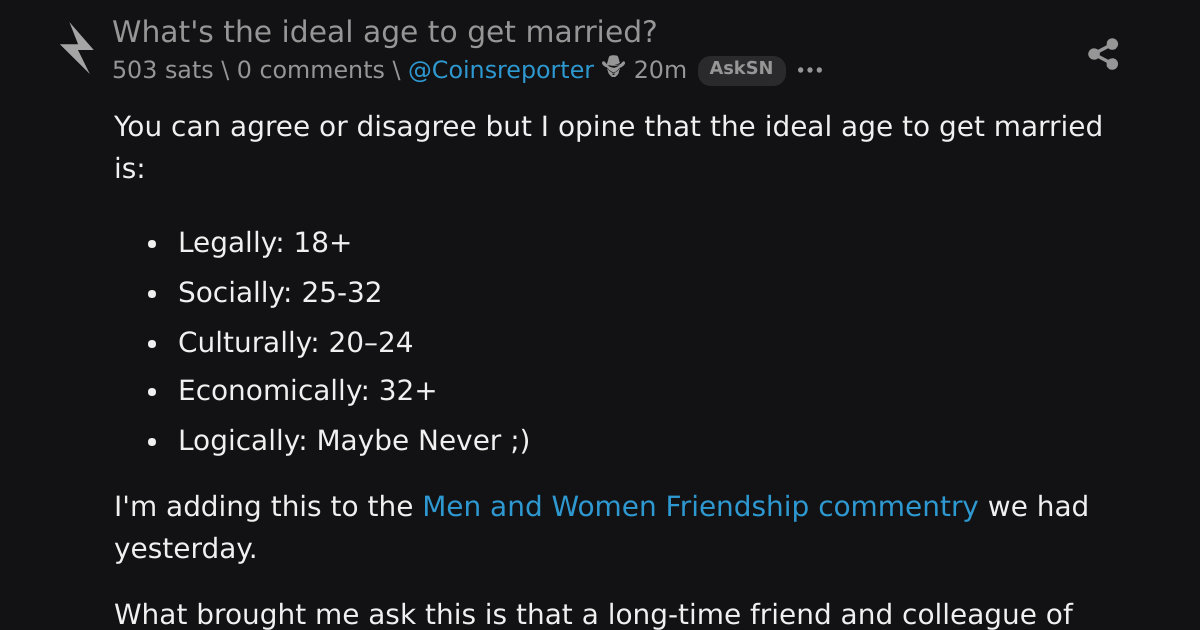Viewport: 1200px width, 630px height.
Task: Open the 0 comments link
Action: [310, 70]
